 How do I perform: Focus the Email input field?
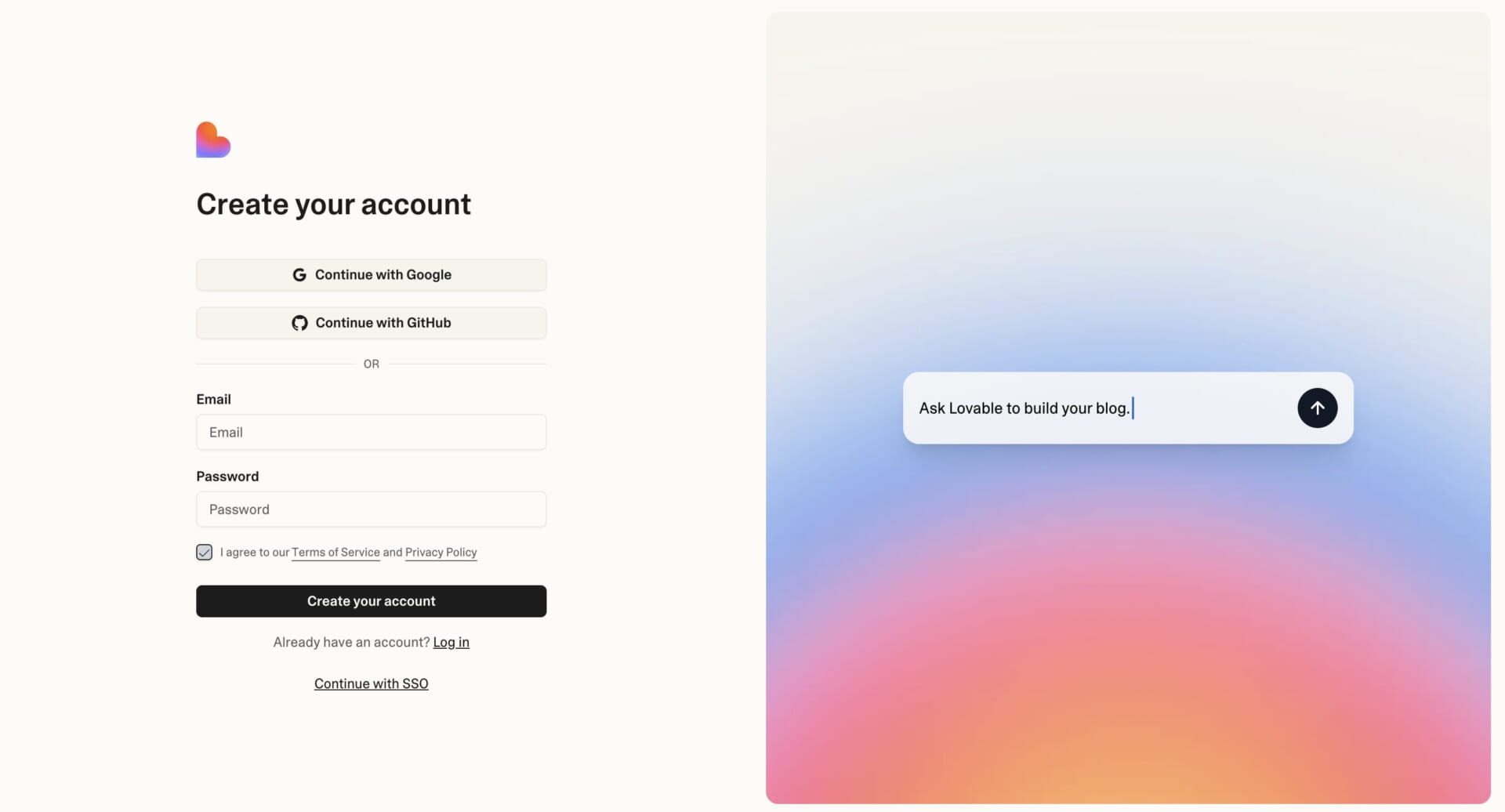371,432
